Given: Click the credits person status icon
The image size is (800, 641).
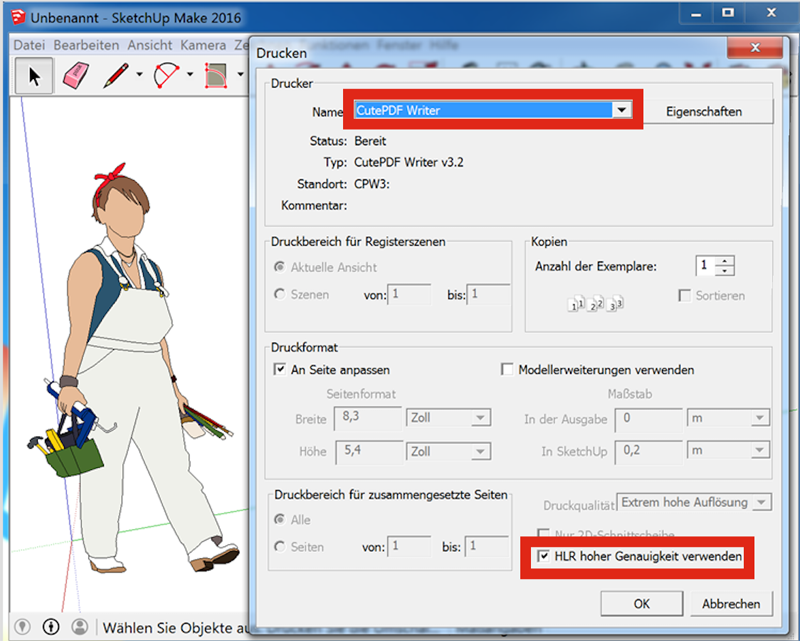Looking at the screenshot, I should coord(51,626).
